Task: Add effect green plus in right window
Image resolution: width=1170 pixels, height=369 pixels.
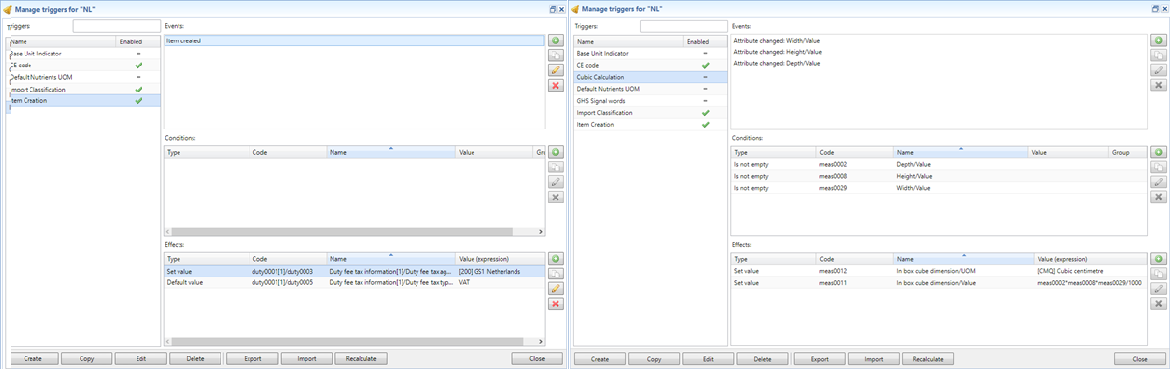Action: (x=1158, y=258)
